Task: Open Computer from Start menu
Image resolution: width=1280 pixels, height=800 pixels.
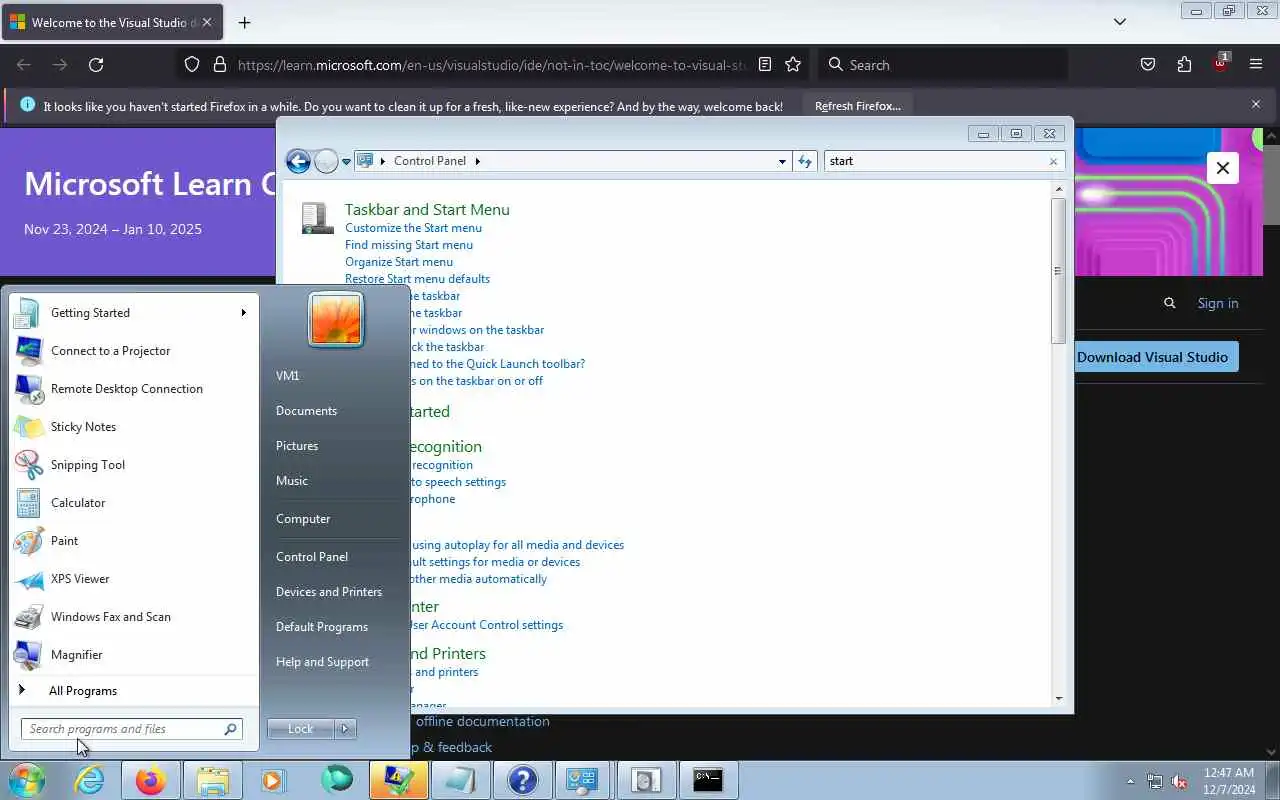Action: click(x=303, y=519)
